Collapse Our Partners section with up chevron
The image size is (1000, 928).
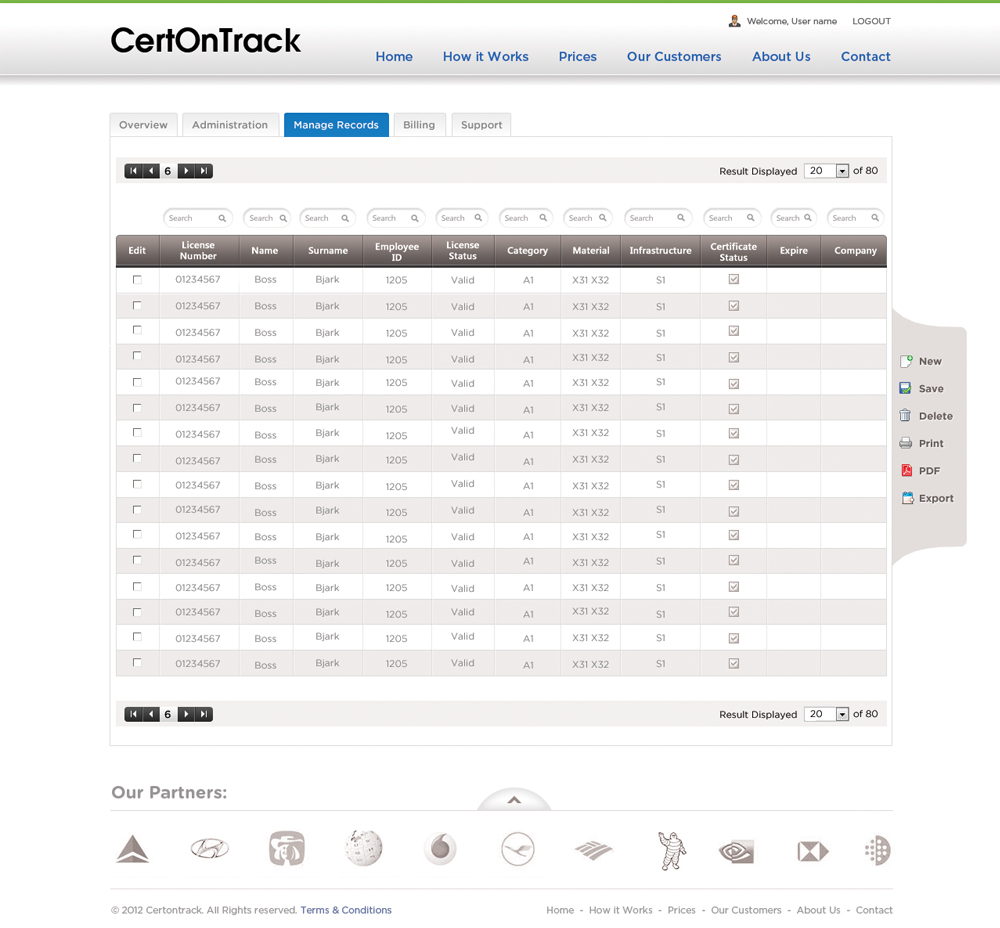pyautogui.click(x=514, y=800)
